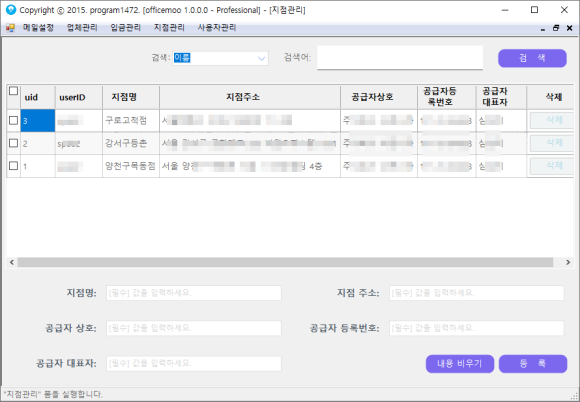
Task: Click the 내용 비우기 clear button
Action: coord(460,364)
